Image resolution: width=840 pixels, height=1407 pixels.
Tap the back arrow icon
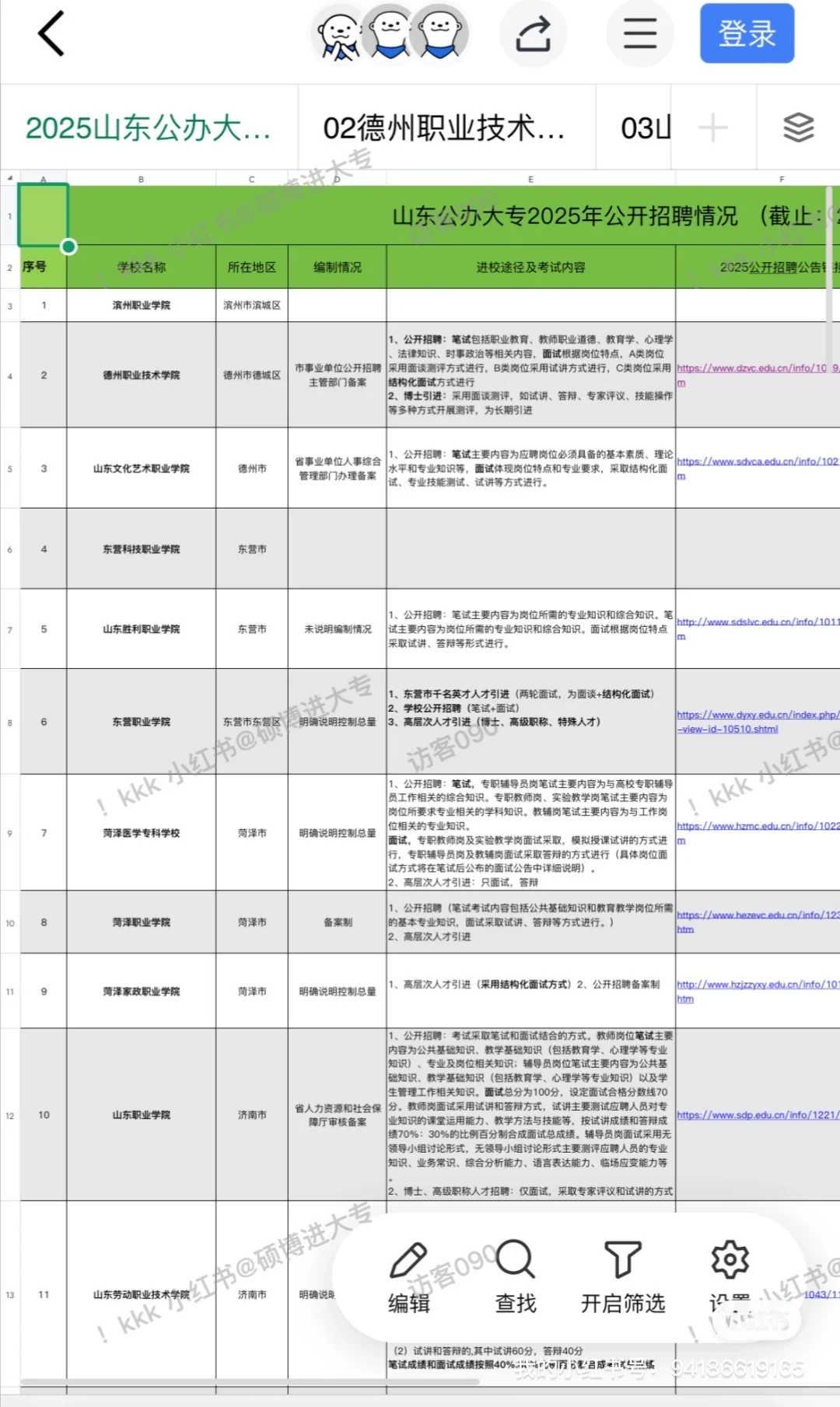tap(51, 34)
